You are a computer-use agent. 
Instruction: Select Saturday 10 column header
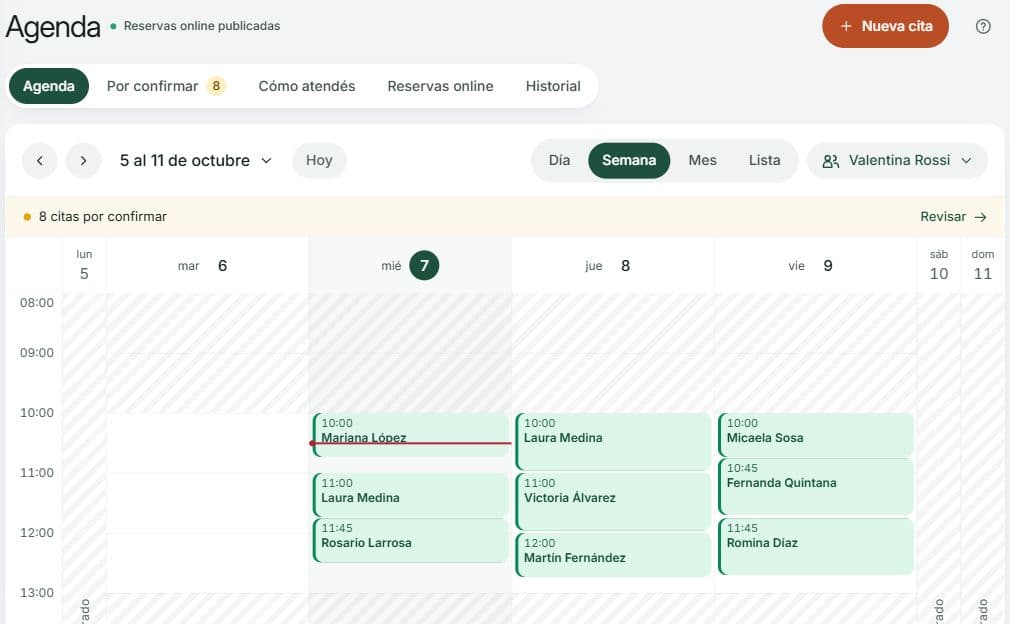(x=939, y=265)
